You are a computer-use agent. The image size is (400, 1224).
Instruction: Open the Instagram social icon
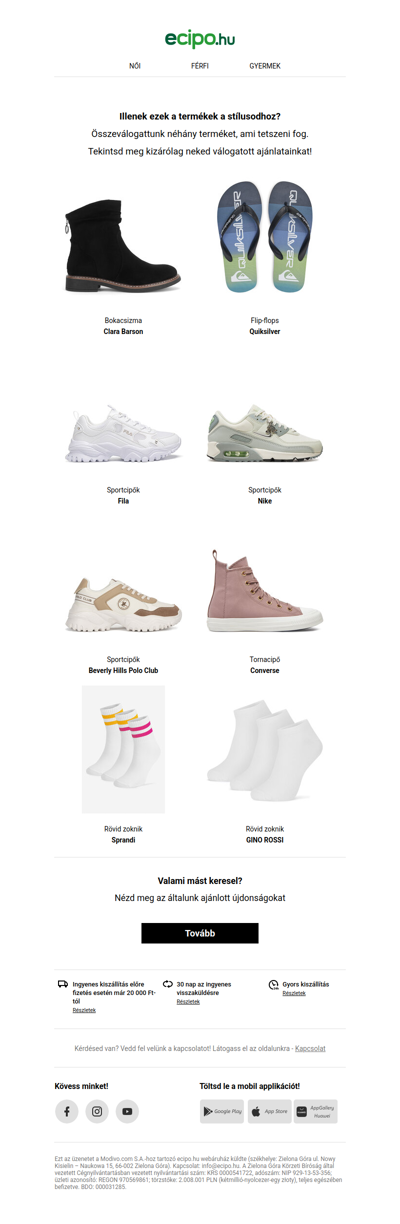pos(97,1111)
